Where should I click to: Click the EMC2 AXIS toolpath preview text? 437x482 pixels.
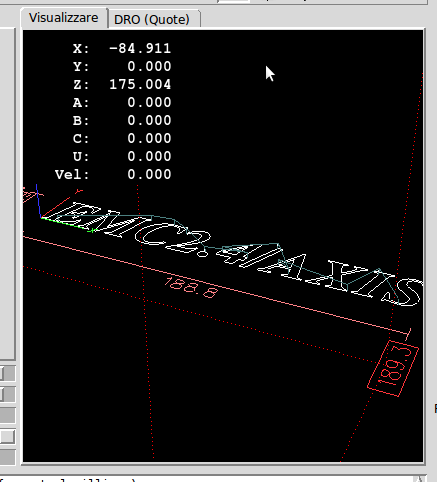tap(233, 253)
